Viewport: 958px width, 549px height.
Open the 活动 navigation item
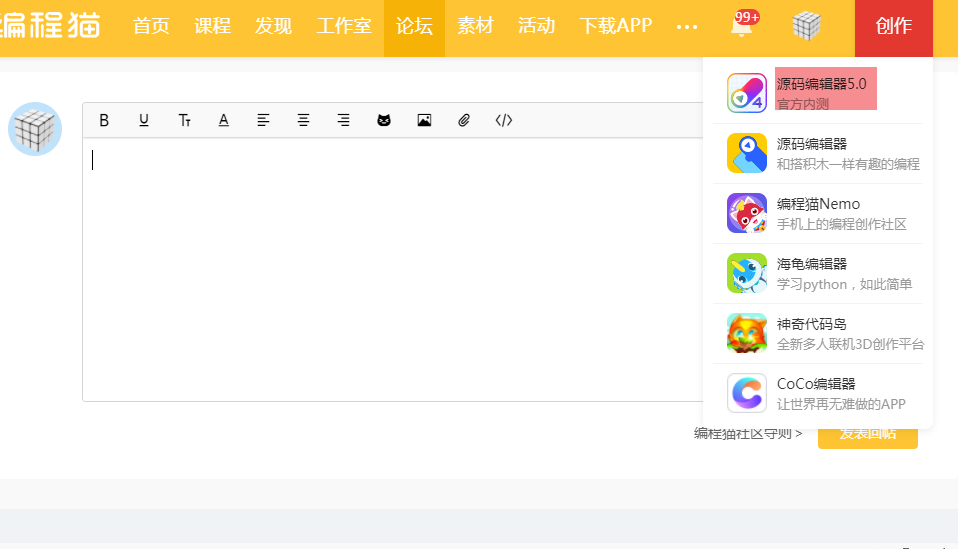536,26
